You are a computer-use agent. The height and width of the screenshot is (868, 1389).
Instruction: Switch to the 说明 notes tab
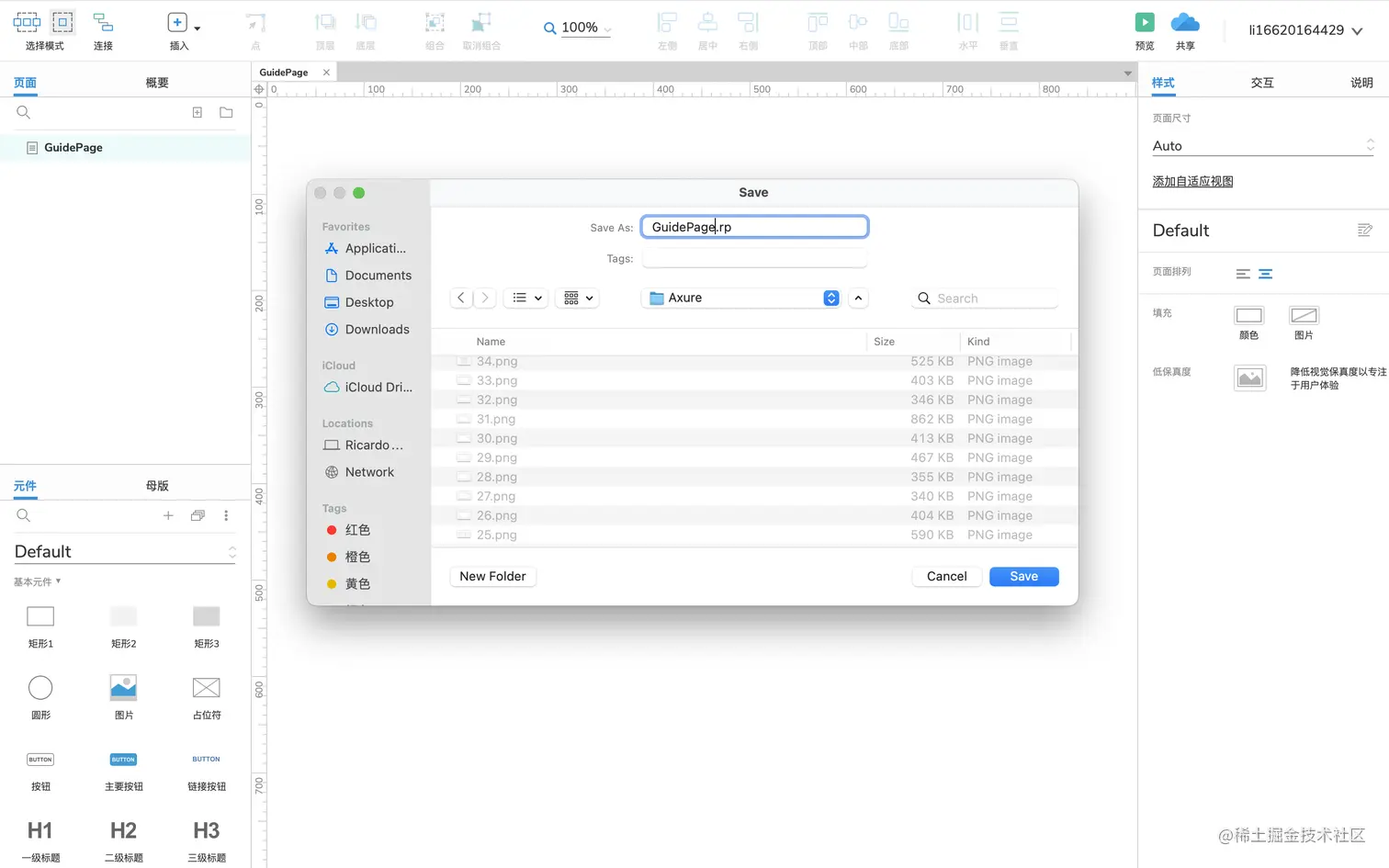(x=1361, y=83)
